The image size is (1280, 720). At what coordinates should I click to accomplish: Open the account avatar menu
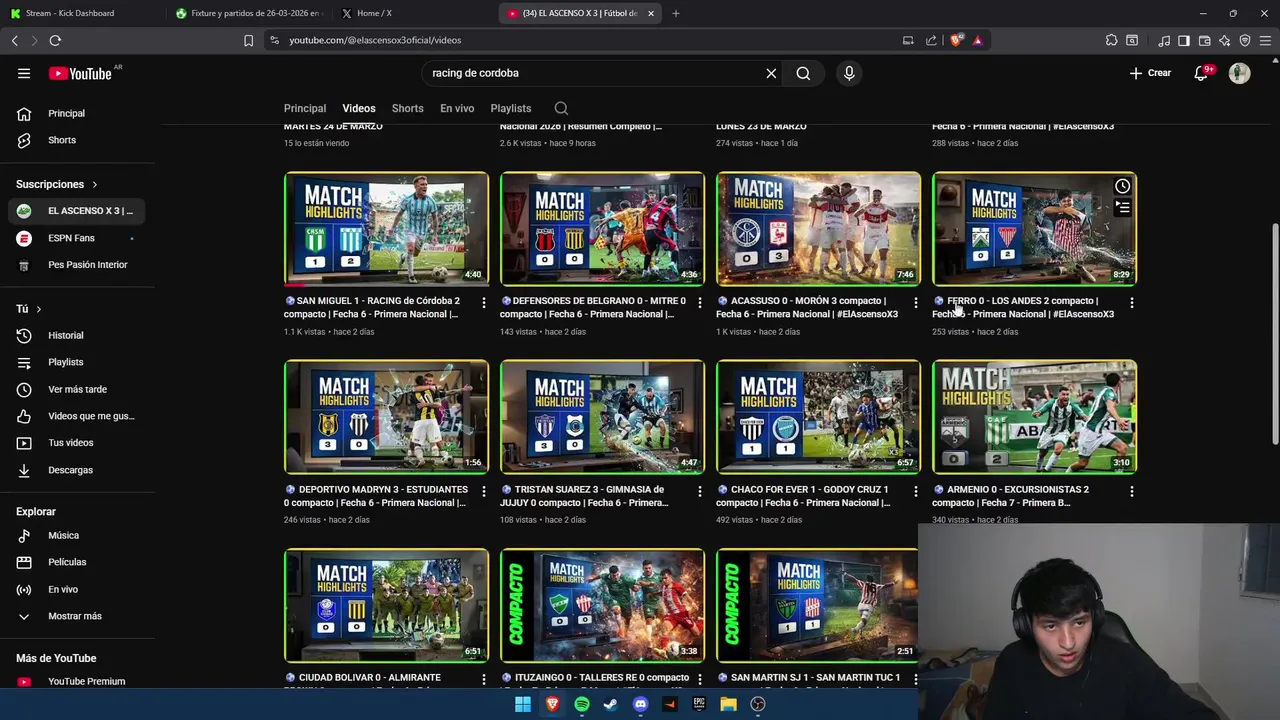tap(1239, 73)
